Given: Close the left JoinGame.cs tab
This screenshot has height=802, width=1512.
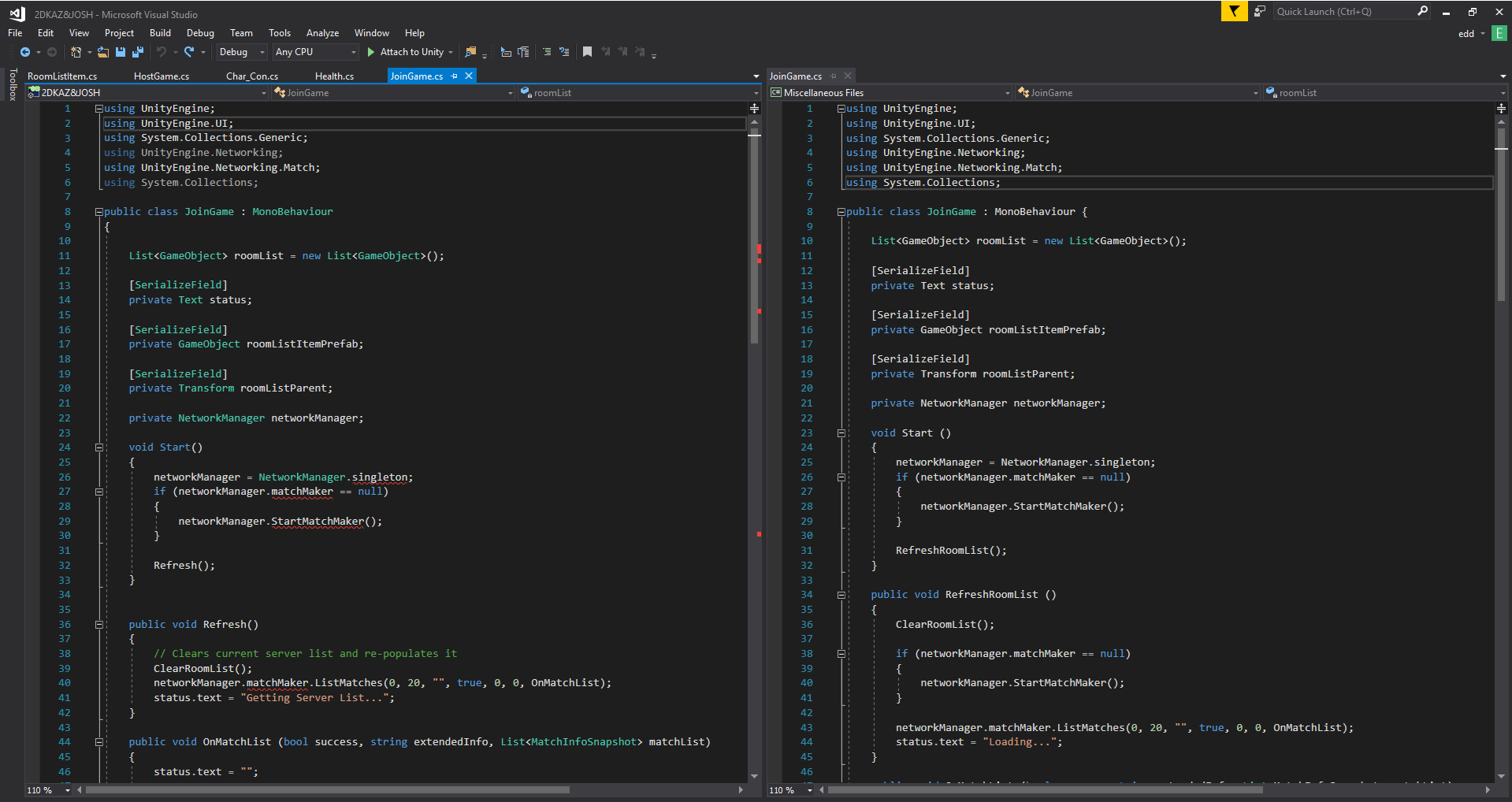Looking at the screenshot, I should [469, 76].
